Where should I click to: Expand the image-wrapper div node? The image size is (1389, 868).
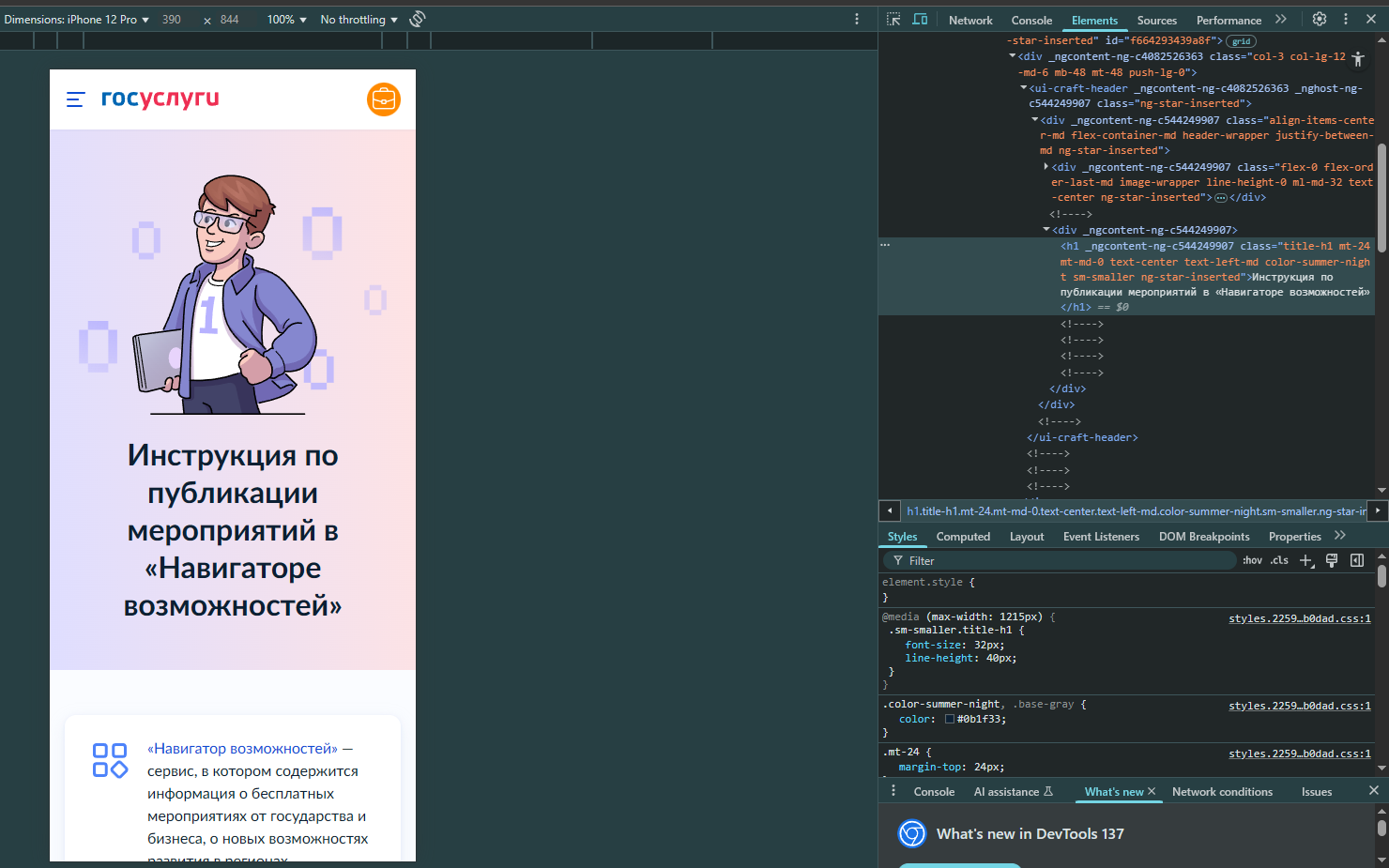coord(1046,167)
